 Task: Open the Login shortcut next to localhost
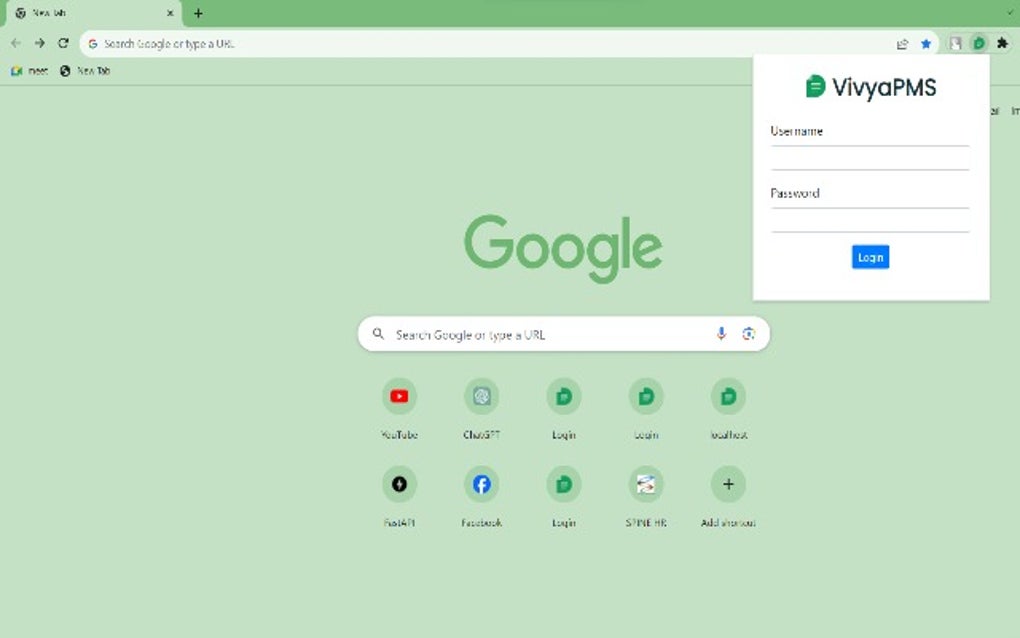(646, 396)
